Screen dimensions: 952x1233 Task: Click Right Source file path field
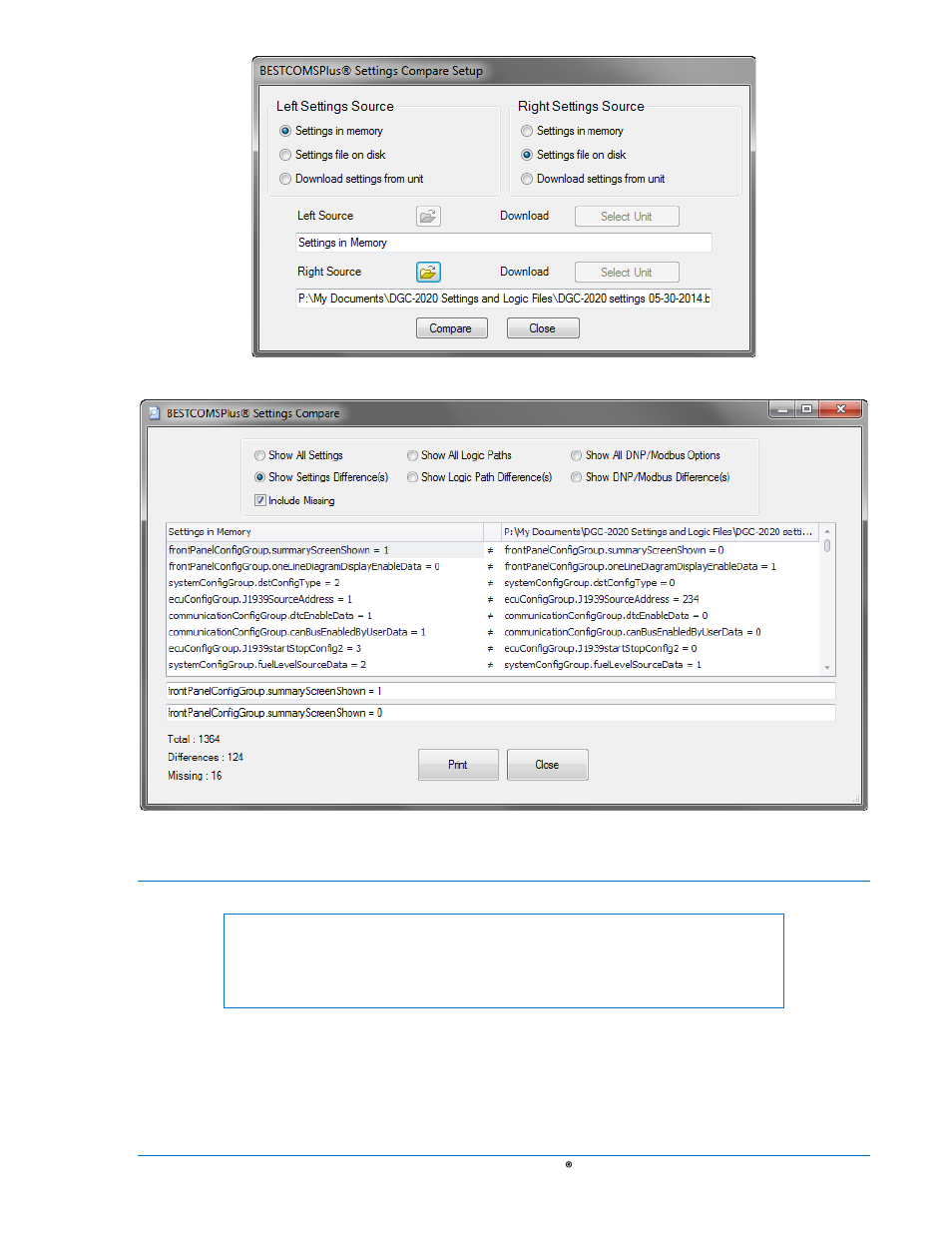504,299
